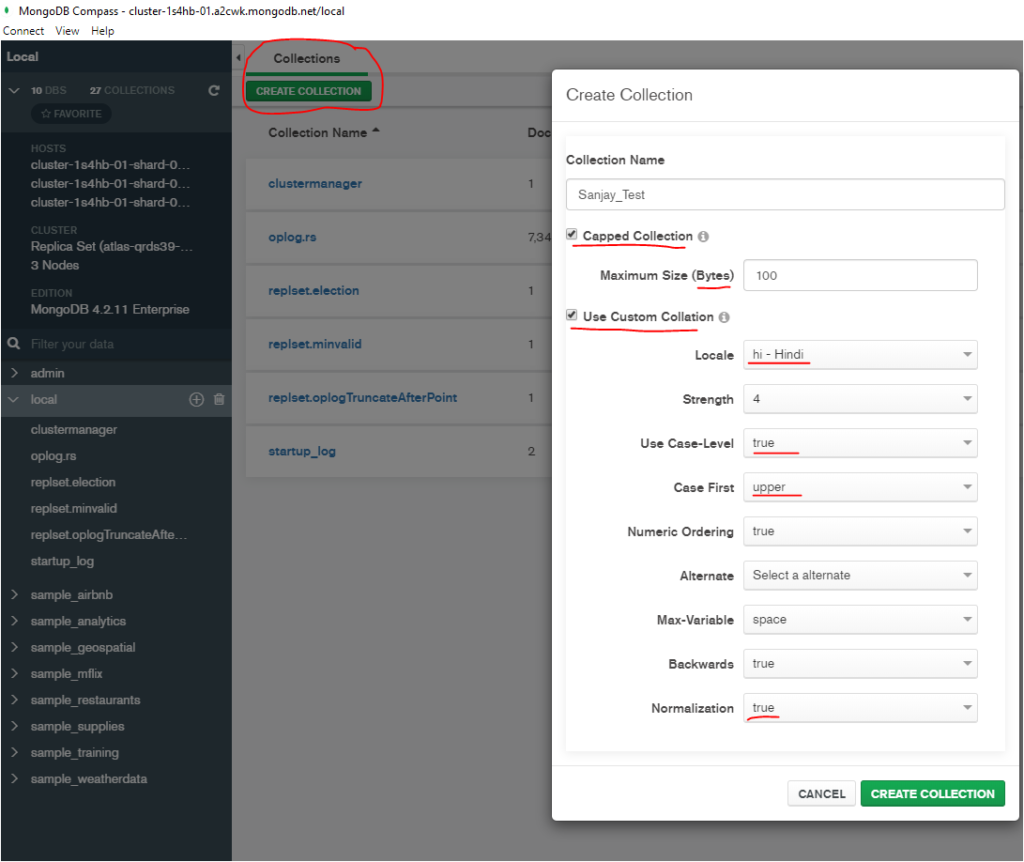Click the Collection Name input field

click(785, 195)
